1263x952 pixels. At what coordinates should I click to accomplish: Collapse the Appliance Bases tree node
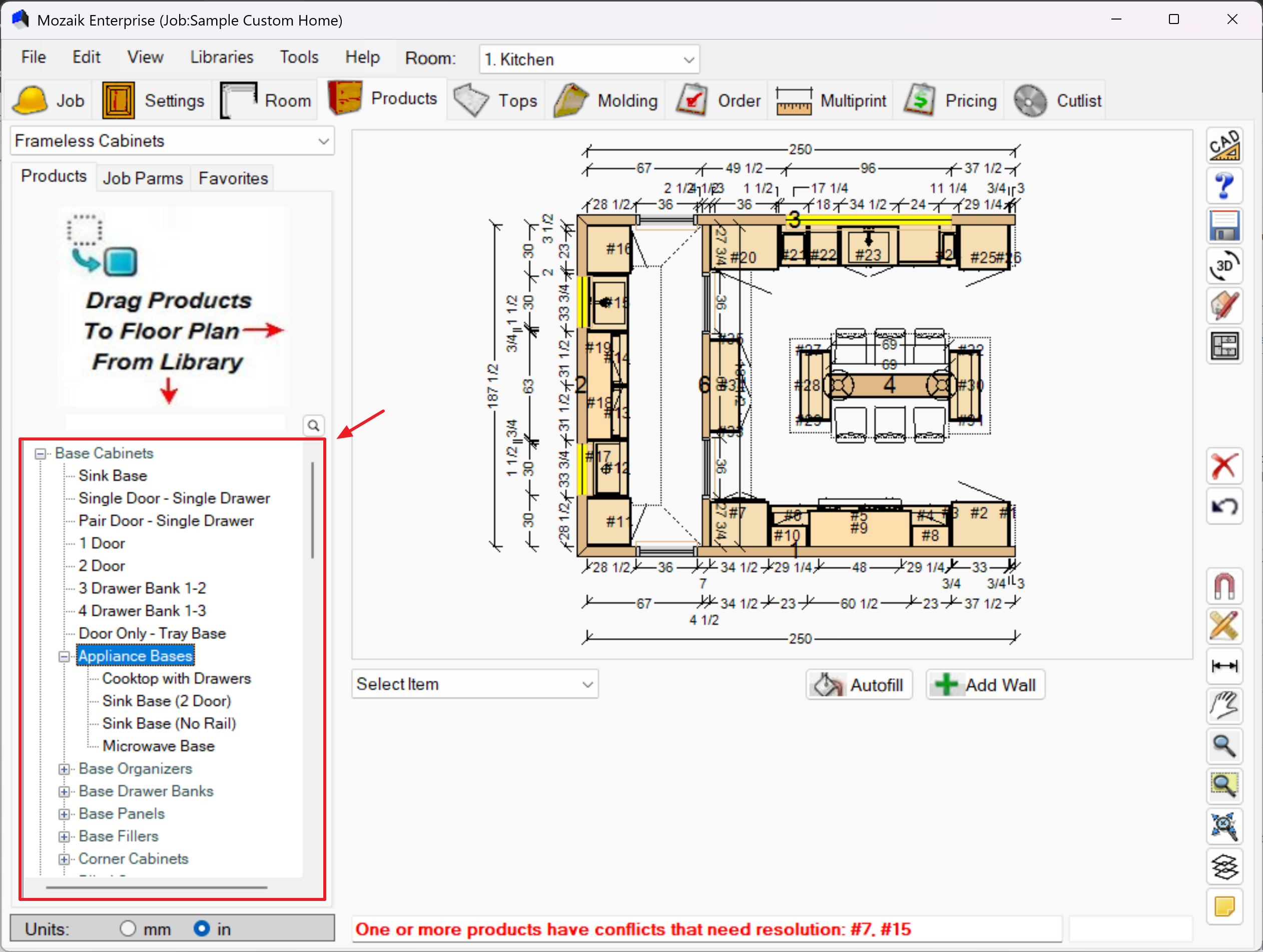(x=64, y=657)
